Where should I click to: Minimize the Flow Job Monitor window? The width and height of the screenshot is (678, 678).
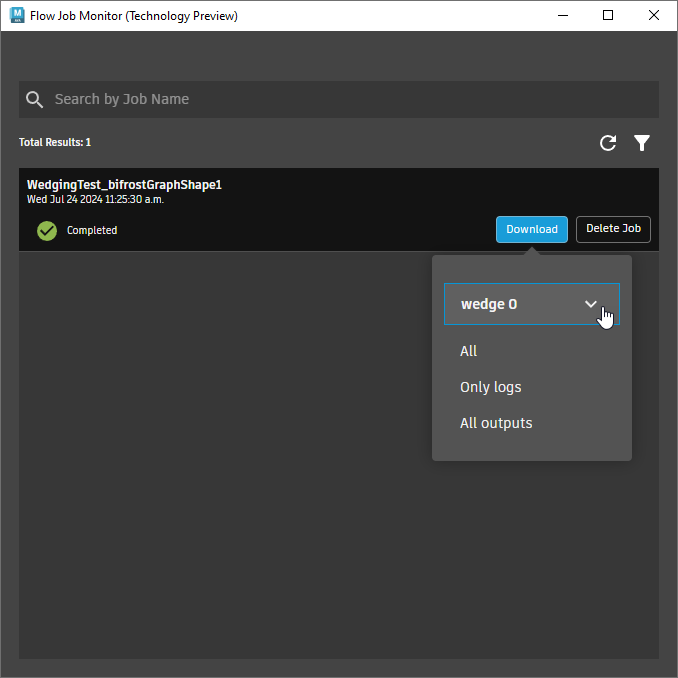pos(563,16)
